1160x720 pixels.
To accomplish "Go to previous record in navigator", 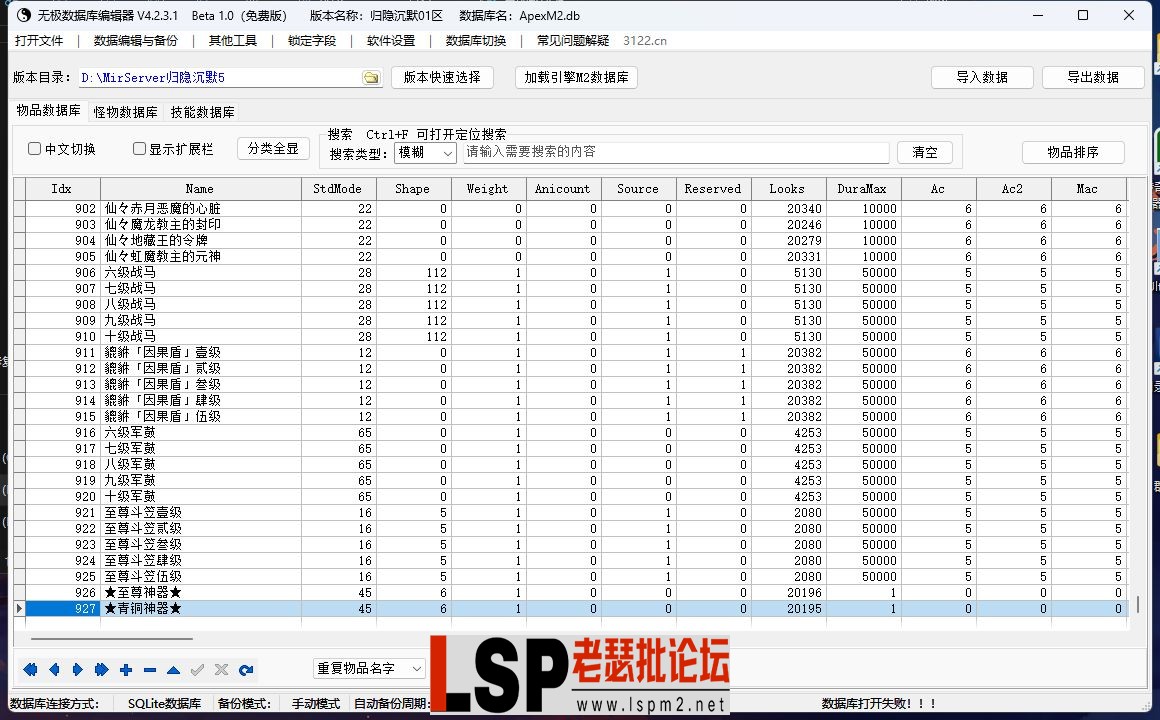I will 54,670.
